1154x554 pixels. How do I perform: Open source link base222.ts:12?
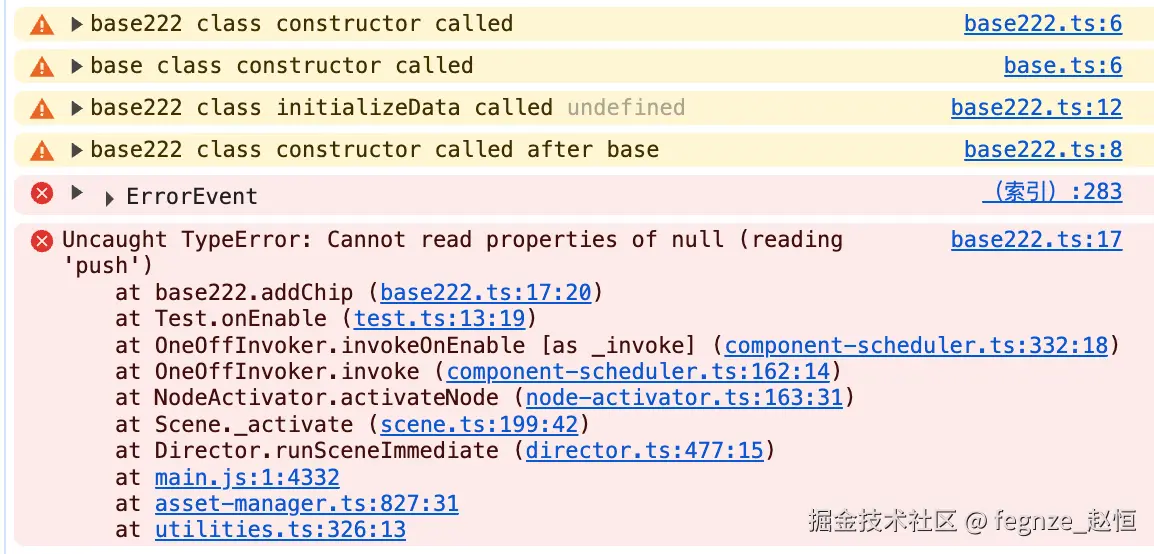[1036, 108]
